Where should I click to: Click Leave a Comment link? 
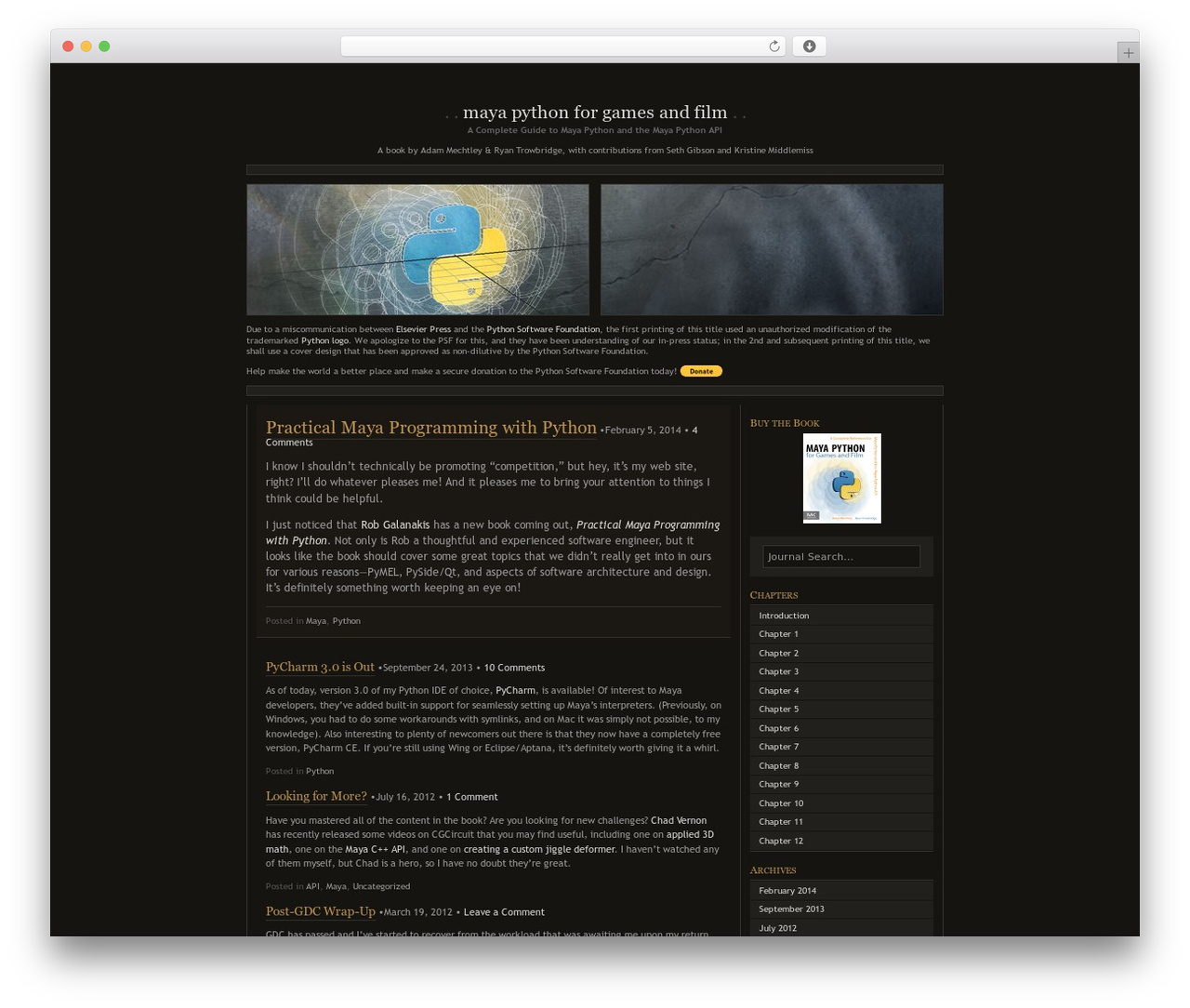tap(504, 912)
